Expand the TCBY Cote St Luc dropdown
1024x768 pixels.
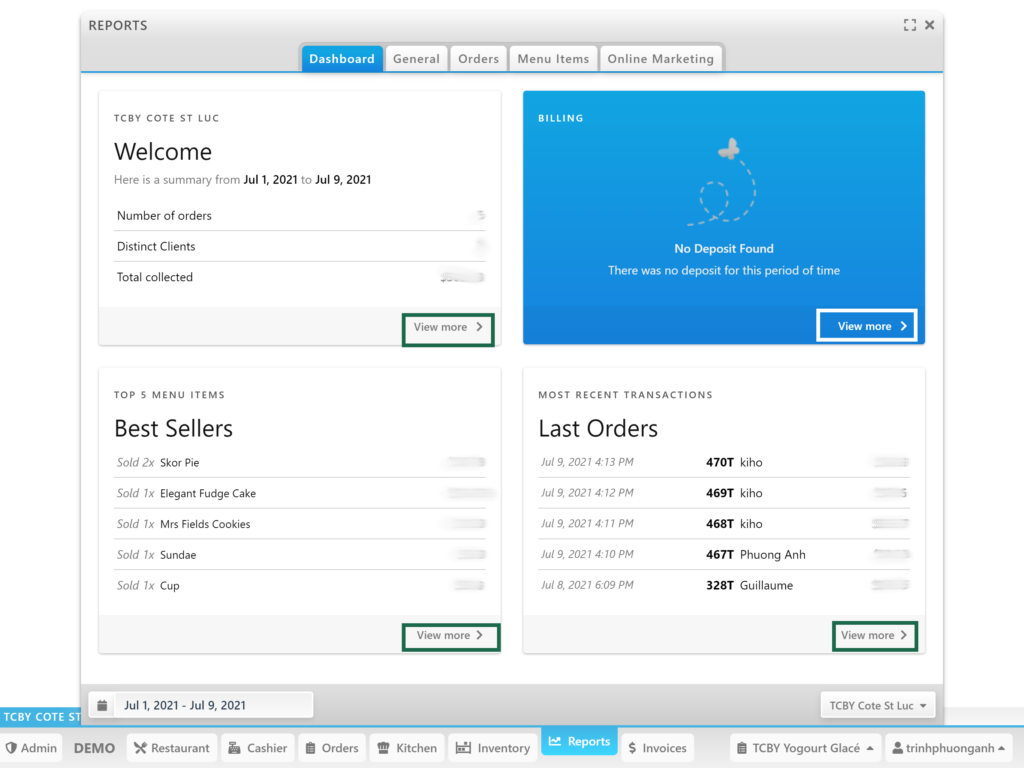[x=877, y=705]
